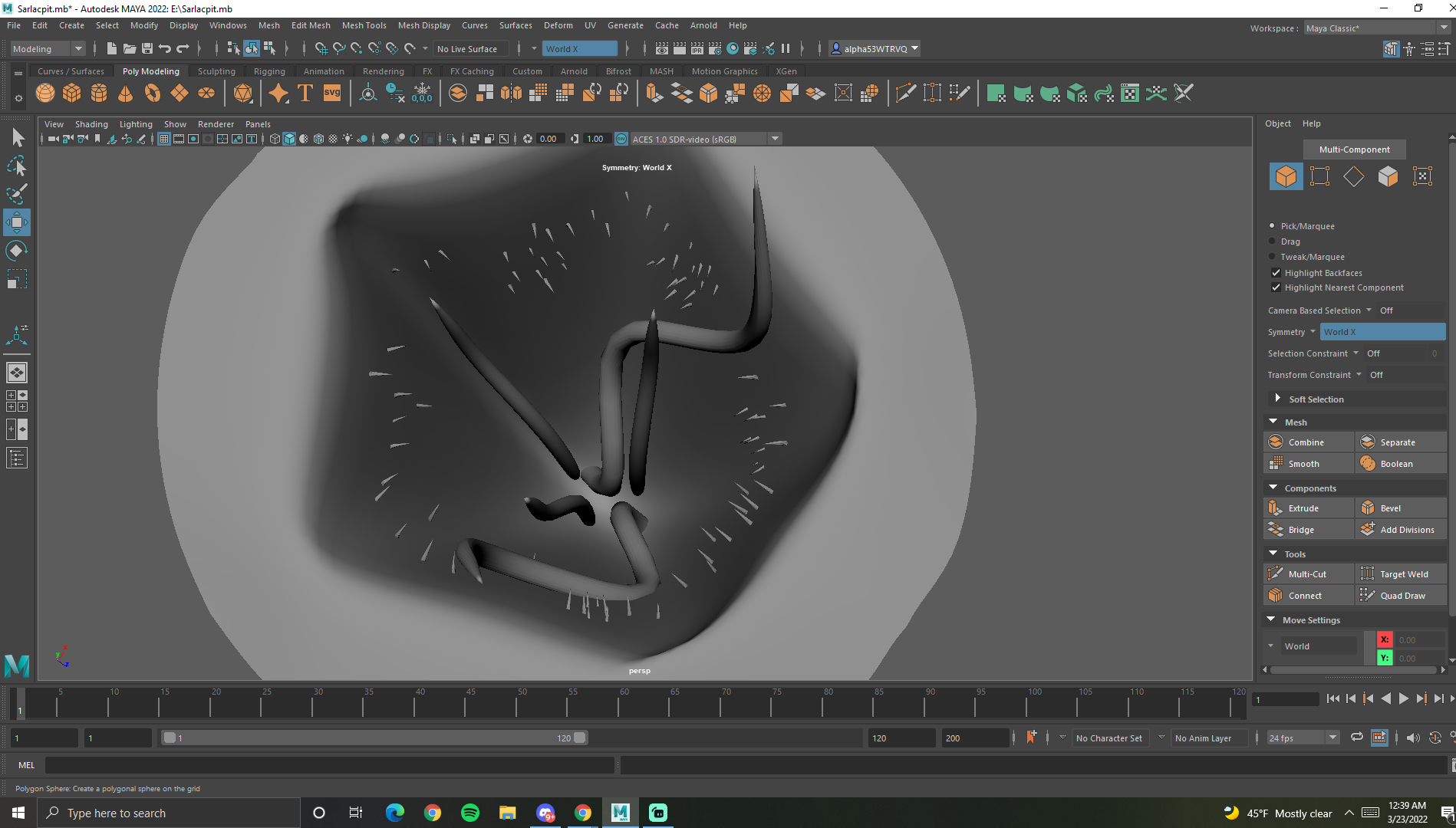Select object selection mode cube icon
This screenshot has height=828, width=1456.
coord(1286,176)
